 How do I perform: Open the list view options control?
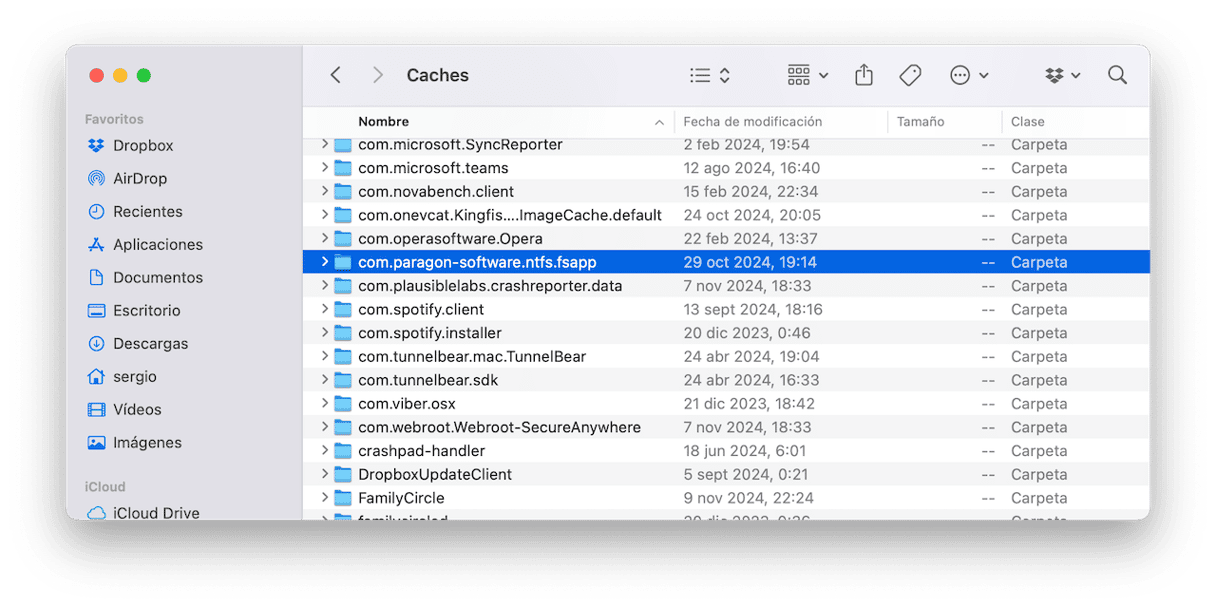710,75
